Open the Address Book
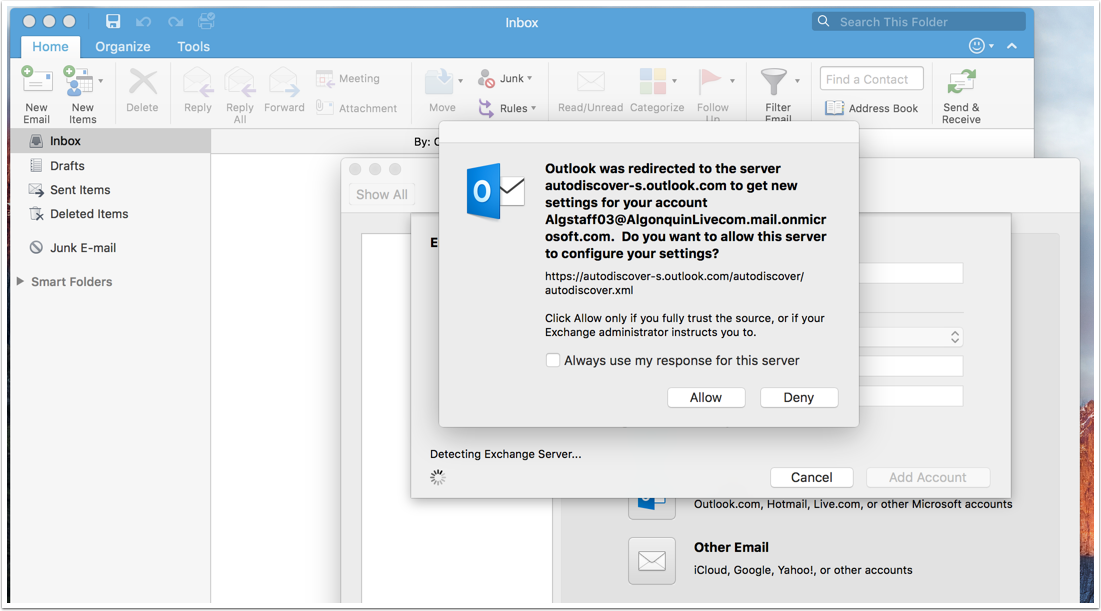1101x611 pixels. (871, 108)
